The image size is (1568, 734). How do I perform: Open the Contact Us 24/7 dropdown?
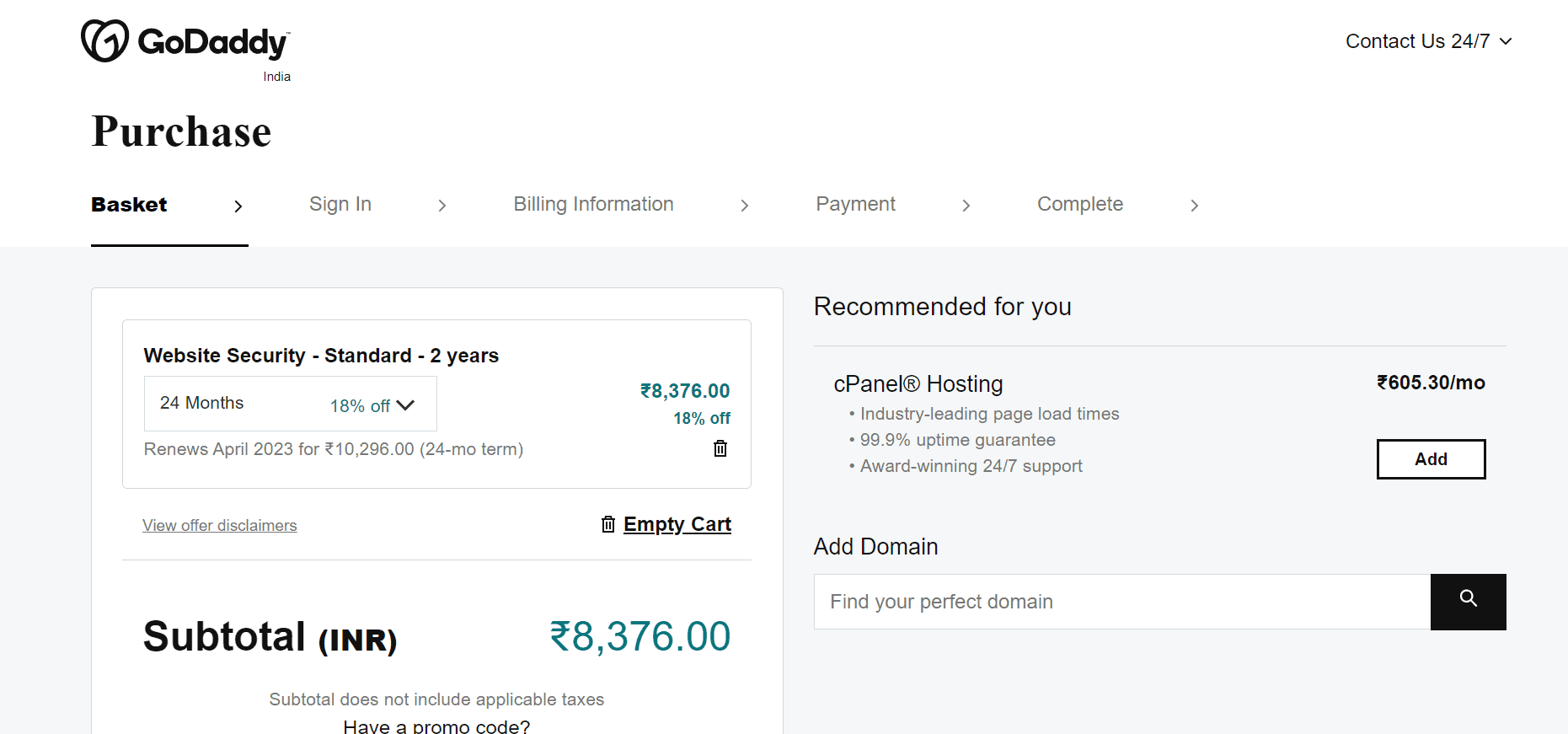point(1428,41)
